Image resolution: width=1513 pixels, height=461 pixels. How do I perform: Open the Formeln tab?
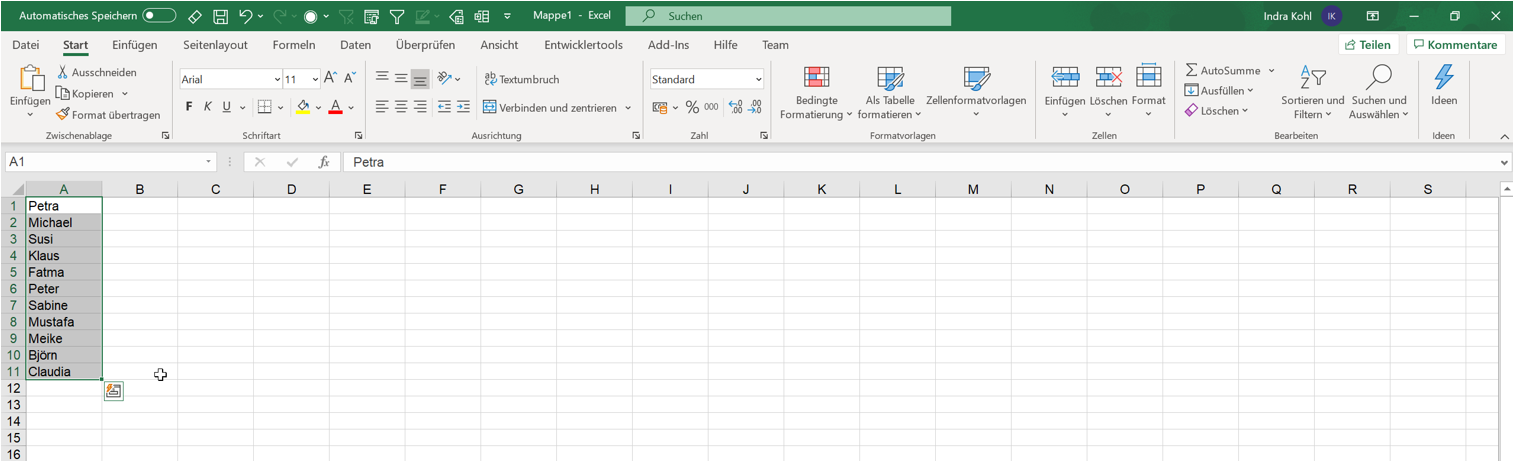tap(294, 45)
